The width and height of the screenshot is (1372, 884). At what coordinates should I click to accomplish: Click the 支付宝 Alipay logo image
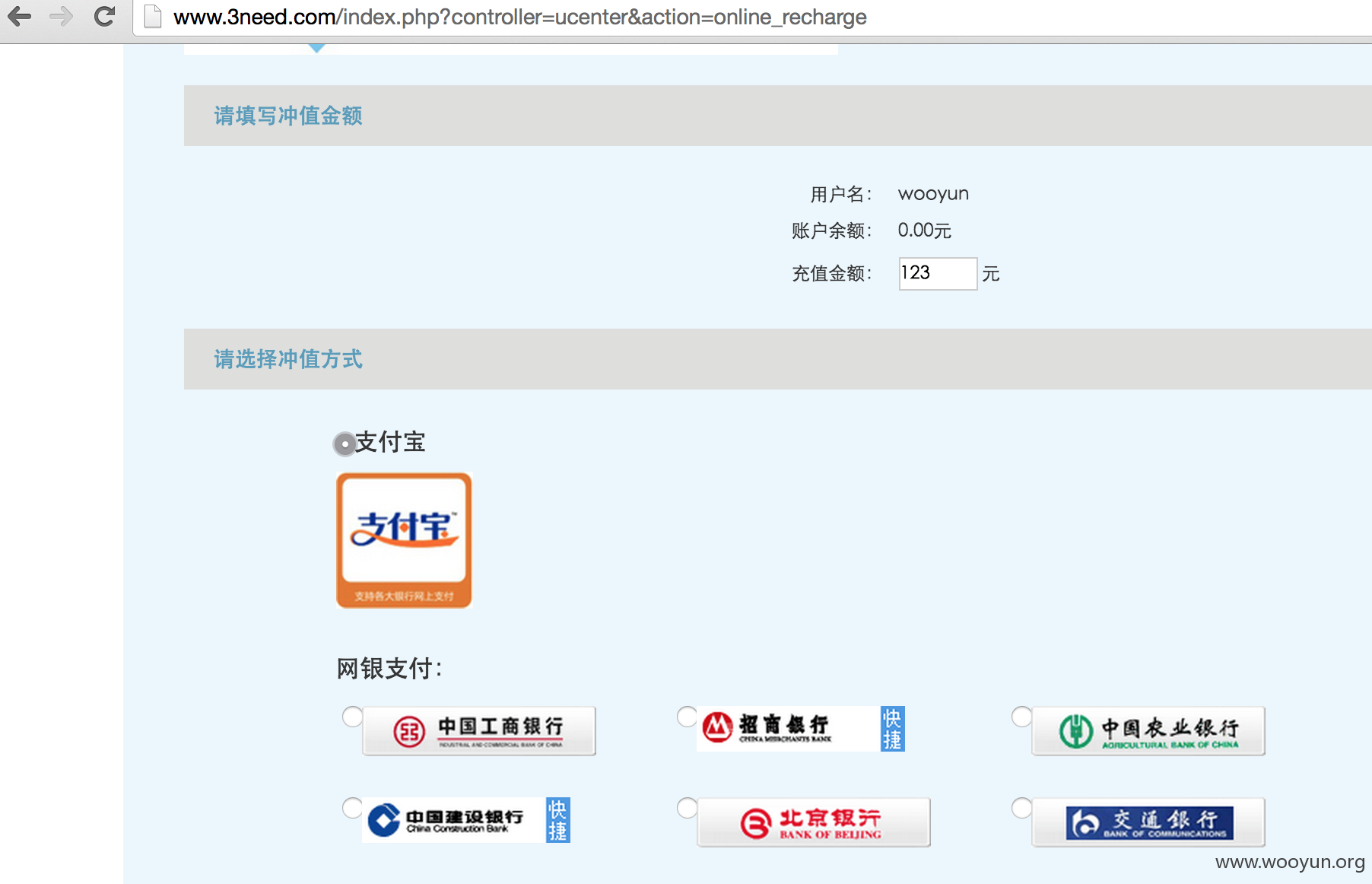404,540
